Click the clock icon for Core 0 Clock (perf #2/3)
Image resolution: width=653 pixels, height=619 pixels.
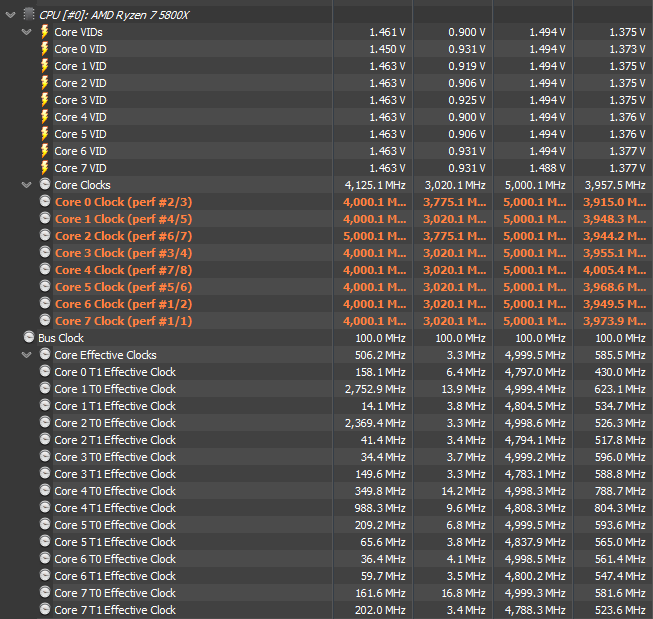pyautogui.click(x=45, y=201)
